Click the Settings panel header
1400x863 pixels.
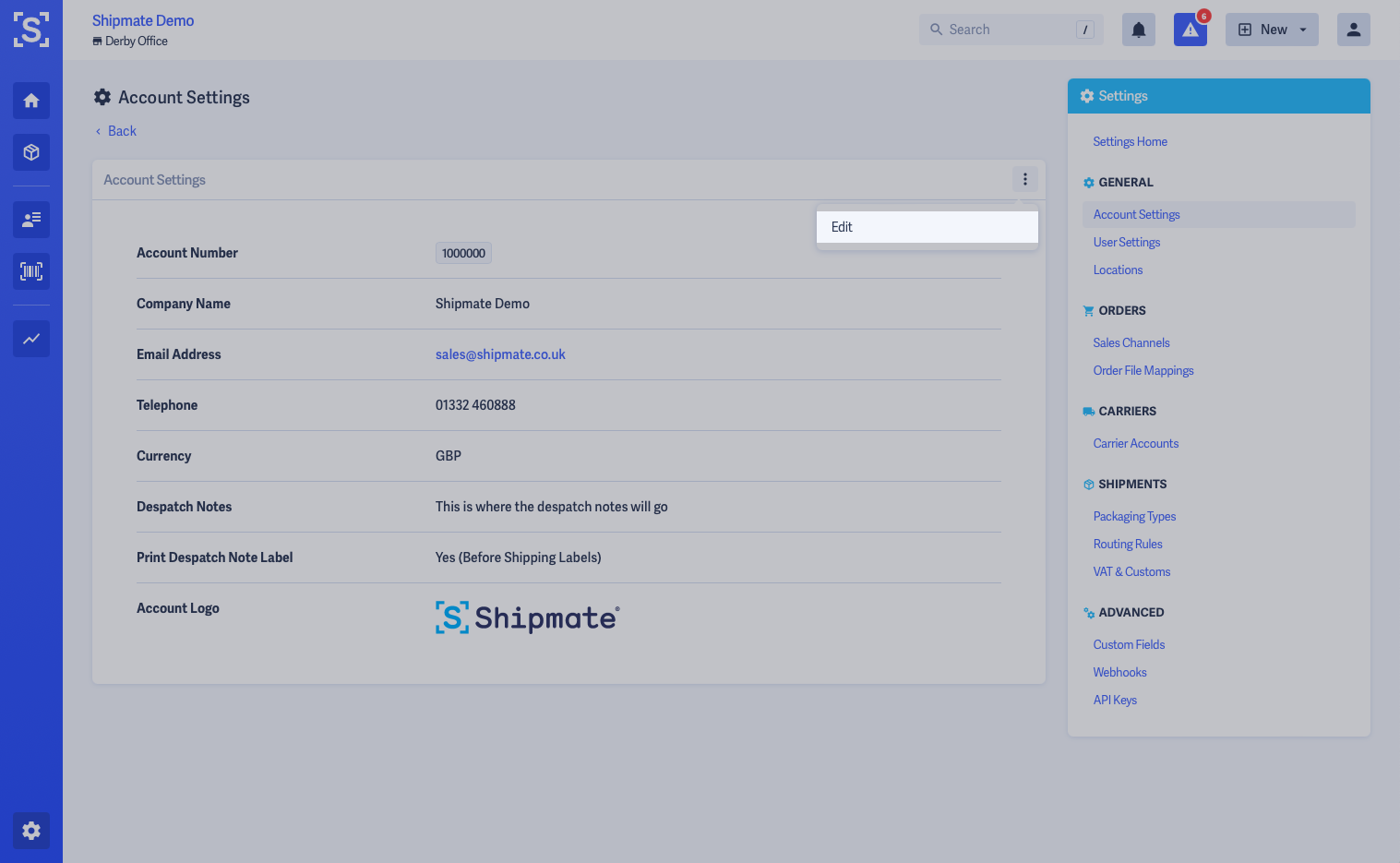(1219, 96)
